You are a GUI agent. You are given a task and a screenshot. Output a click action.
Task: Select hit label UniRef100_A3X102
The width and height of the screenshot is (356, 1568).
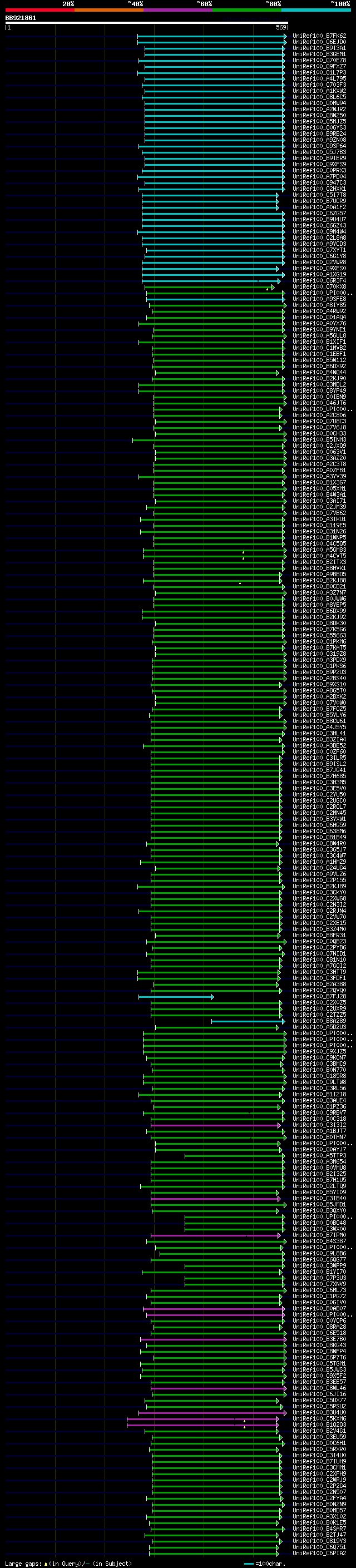point(319,1517)
